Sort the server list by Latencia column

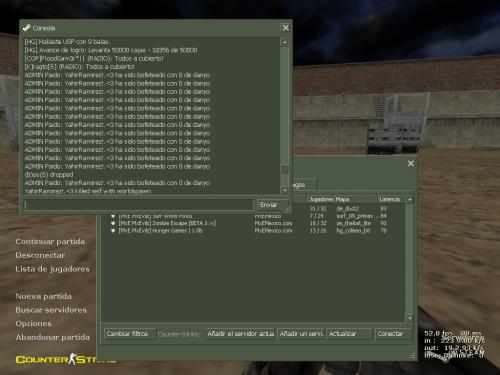pos(389,199)
